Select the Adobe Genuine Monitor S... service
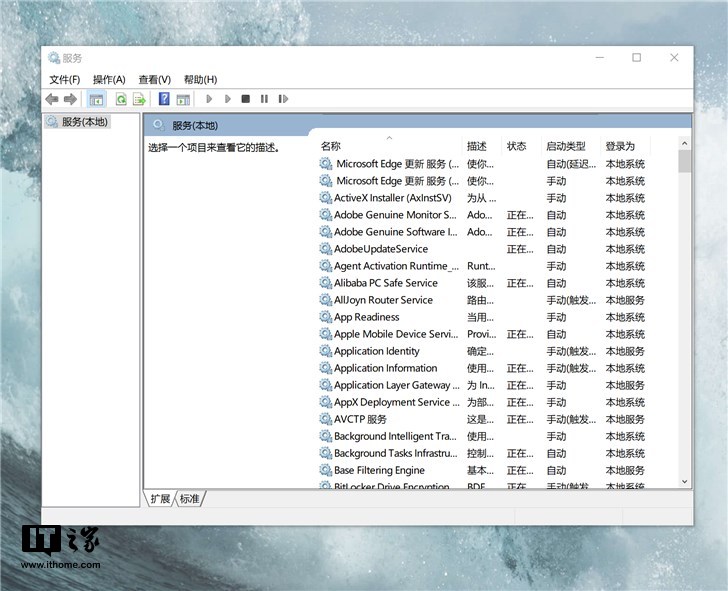728x591 pixels. pos(396,215)
